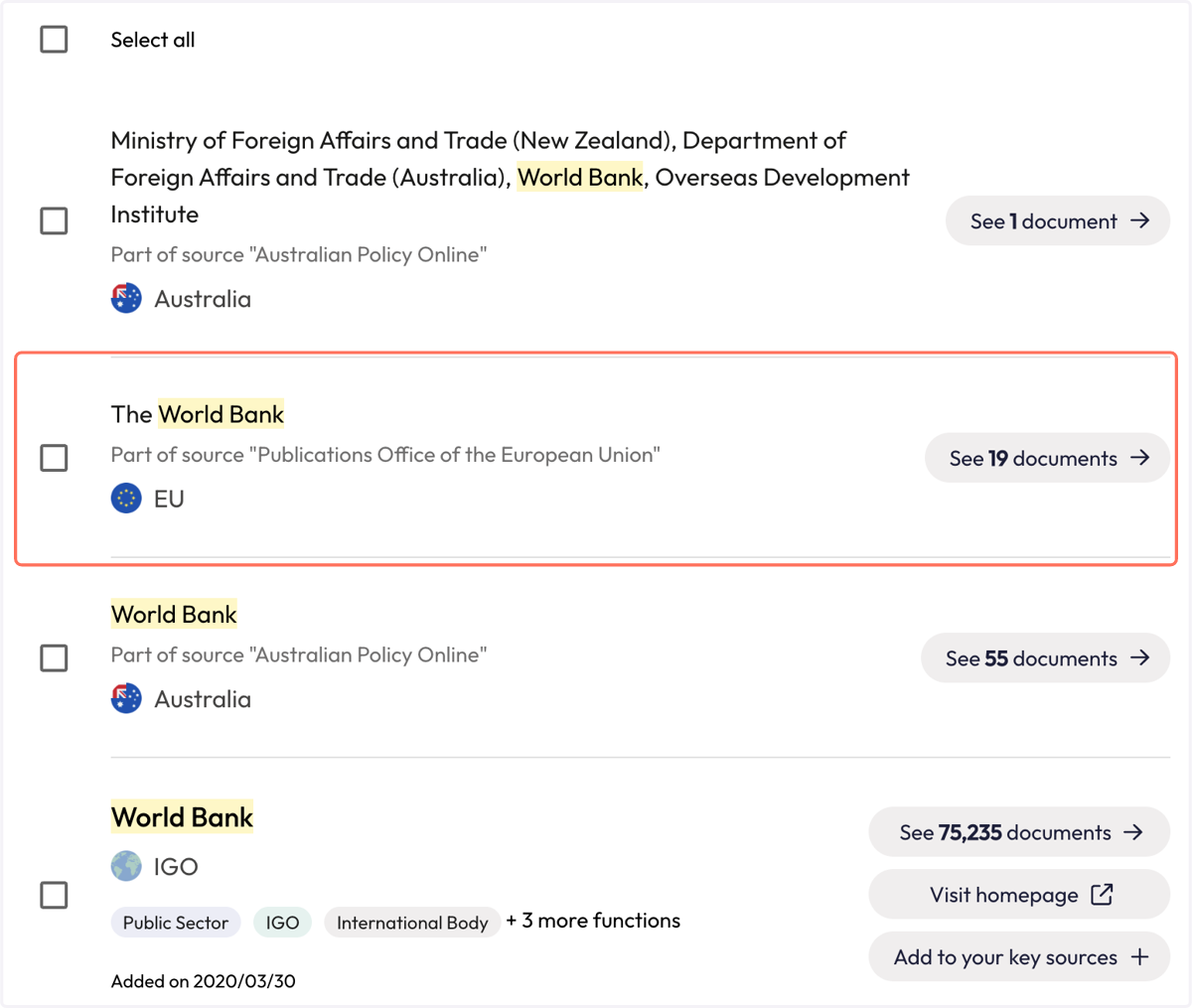Open See 55 documents button
Viewport: 1192px width, 1008px height.
click(x=1045, y=658)
